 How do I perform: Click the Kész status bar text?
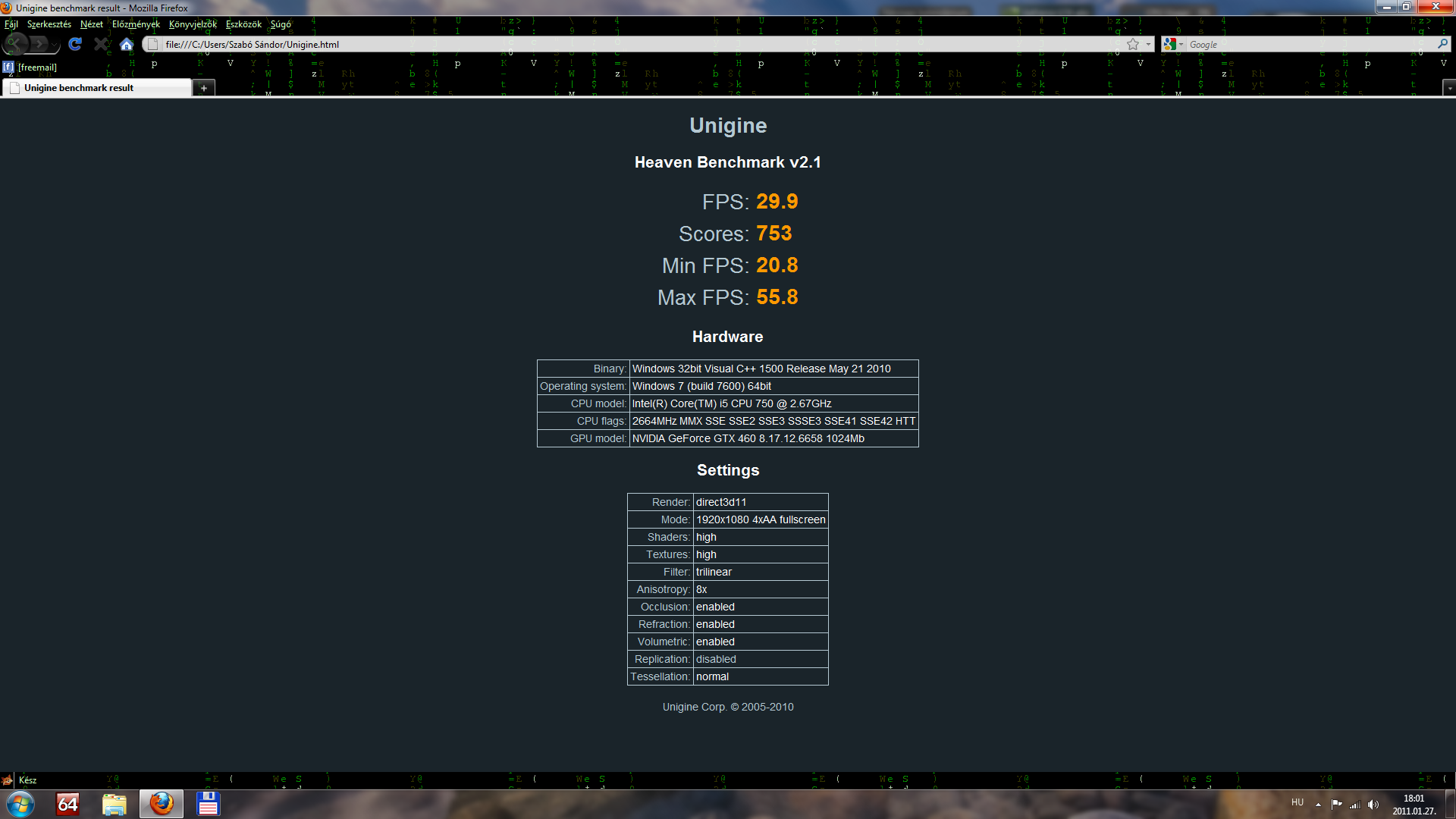pyautogui.click(x=27, y=780)
